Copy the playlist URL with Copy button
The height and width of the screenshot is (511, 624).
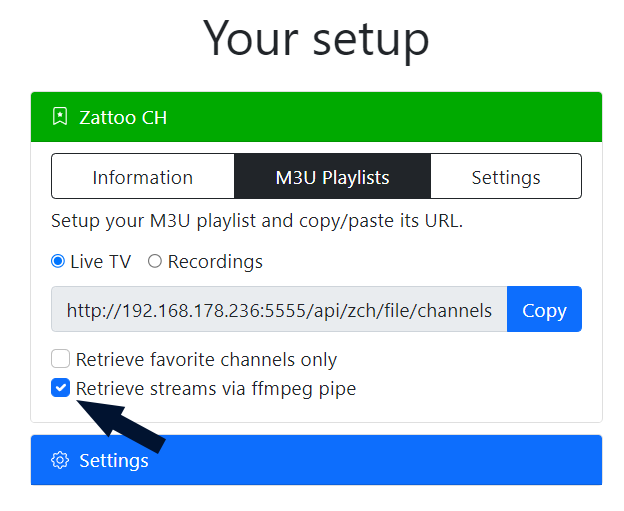(x=544, y=309)
